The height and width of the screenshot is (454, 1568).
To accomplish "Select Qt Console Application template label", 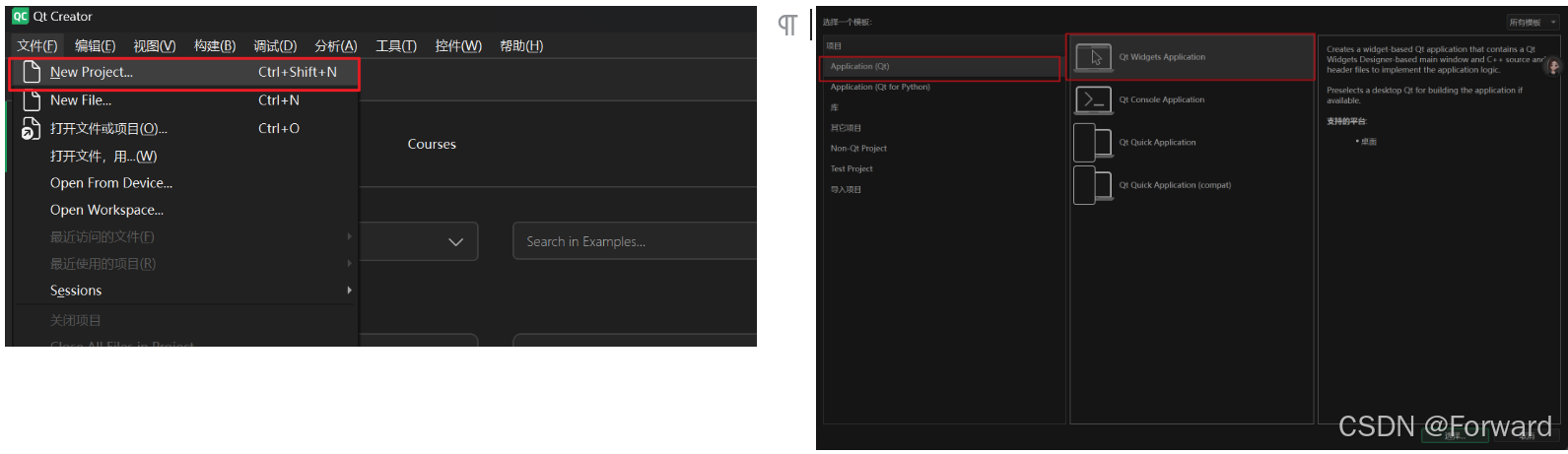I will click(1162, 100).
